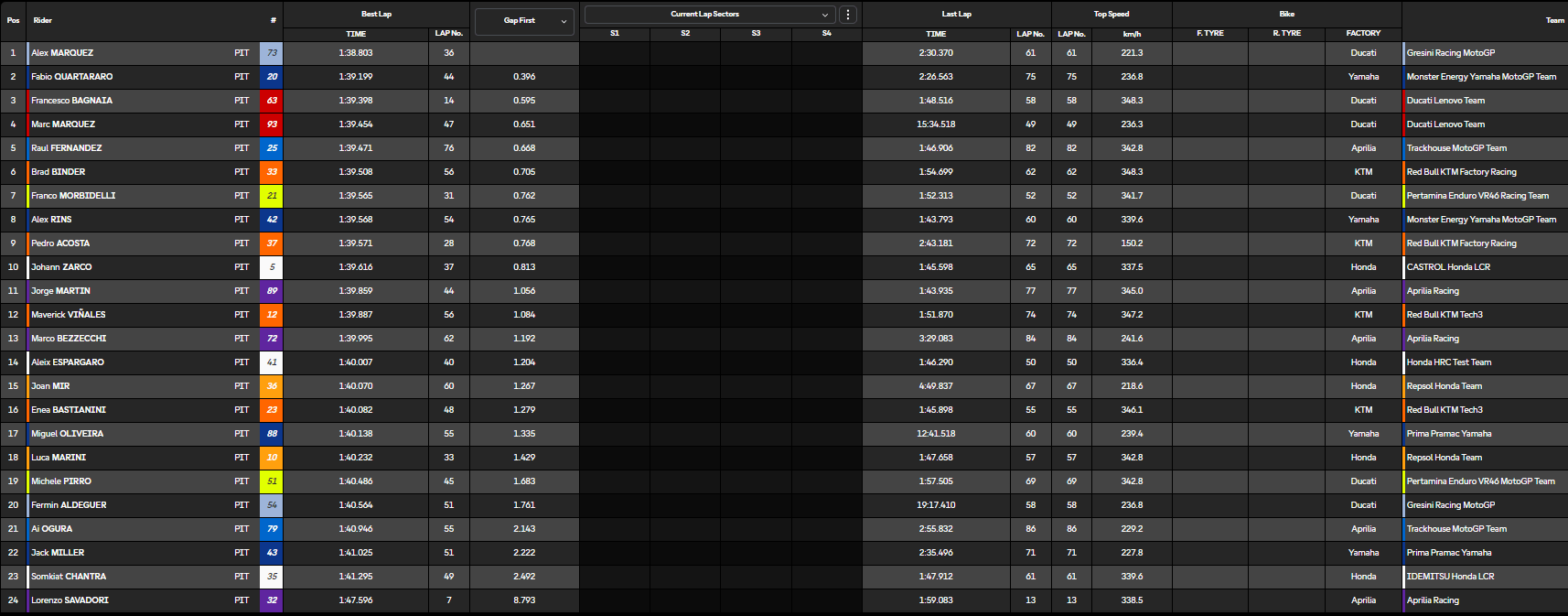The width and height of the screenshot is (1568, 616).
Task: Click the PIT status for Brad Binder
Action: (242, 172)
